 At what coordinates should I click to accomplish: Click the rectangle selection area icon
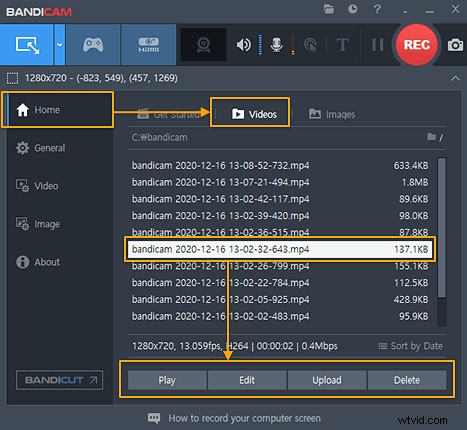[13, 79]
